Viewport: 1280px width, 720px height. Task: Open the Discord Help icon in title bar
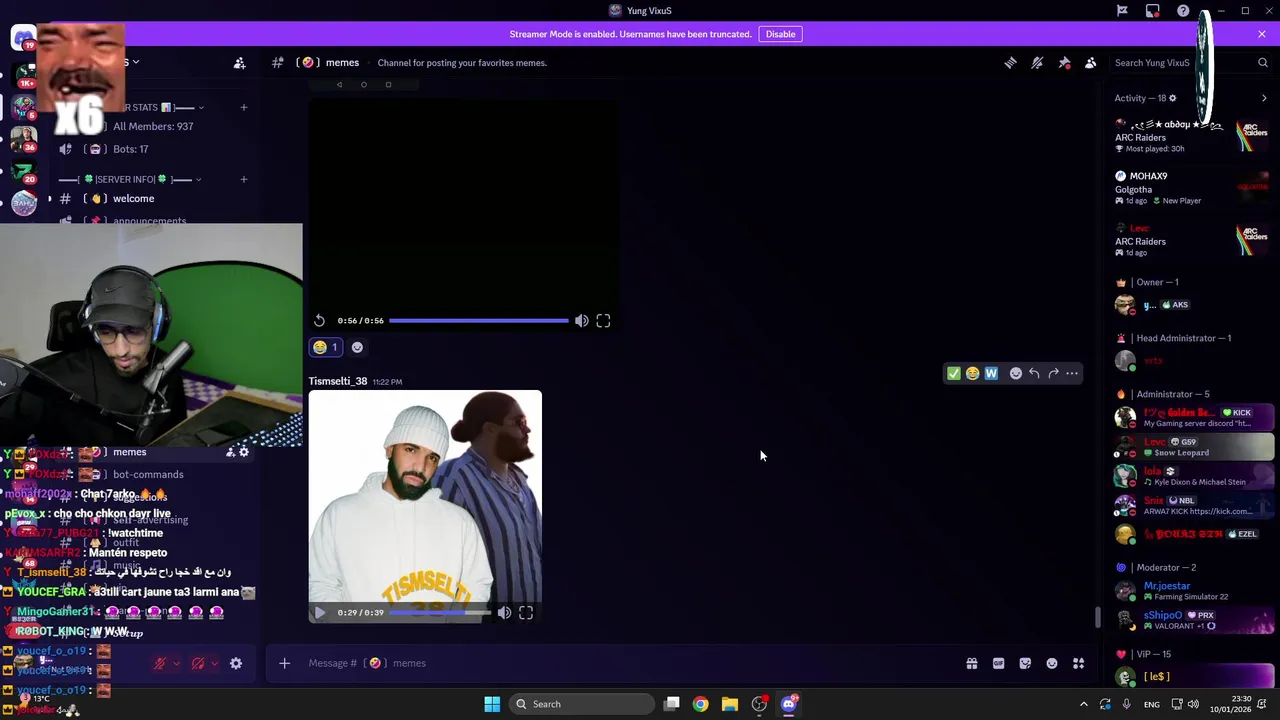pyautogui.click(x=1183, y=11)
